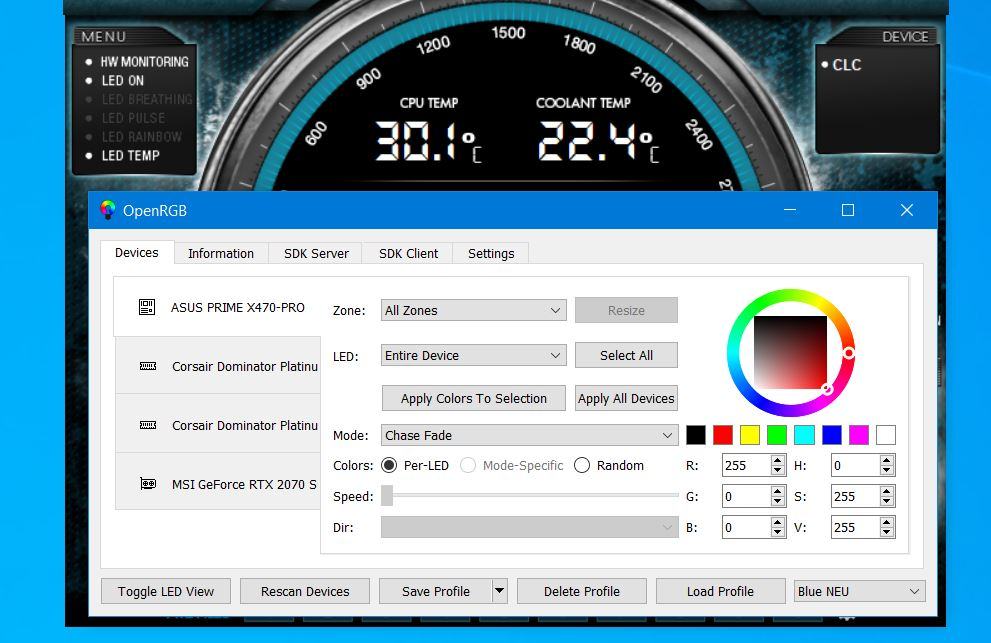Open the Mode dropdown showing Chase Fade
The height and width of the screenshot is (643, 991).
coord(530,435)
